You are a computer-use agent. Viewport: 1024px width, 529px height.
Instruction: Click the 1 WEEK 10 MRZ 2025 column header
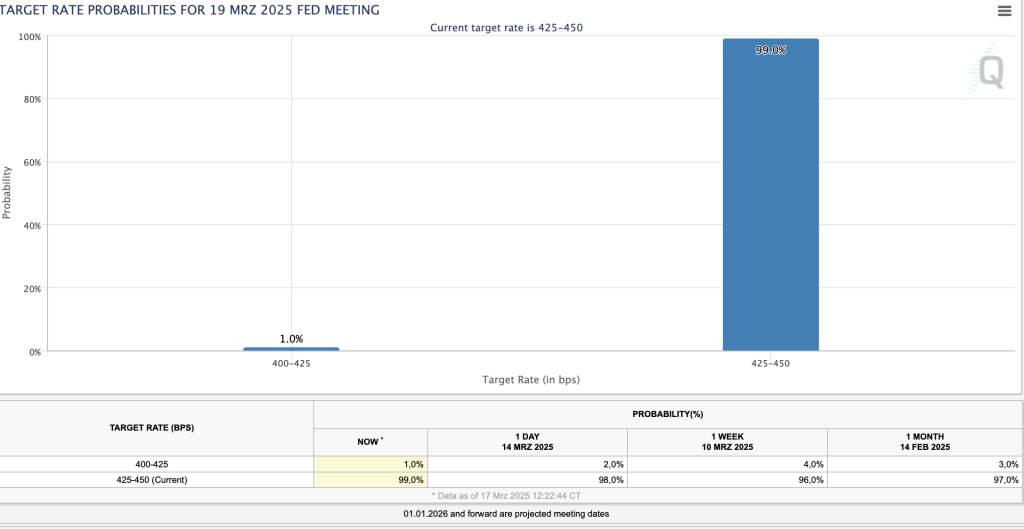click(x=727, y=442)
